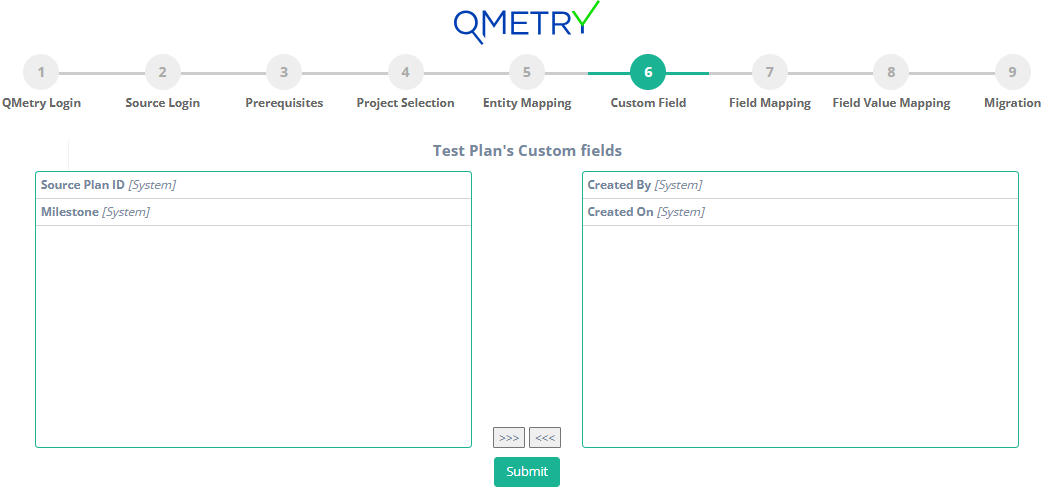This screenshot has width=1053, height=503.
Task: Go to Entity Mapping step label
Action: point(527,103)
